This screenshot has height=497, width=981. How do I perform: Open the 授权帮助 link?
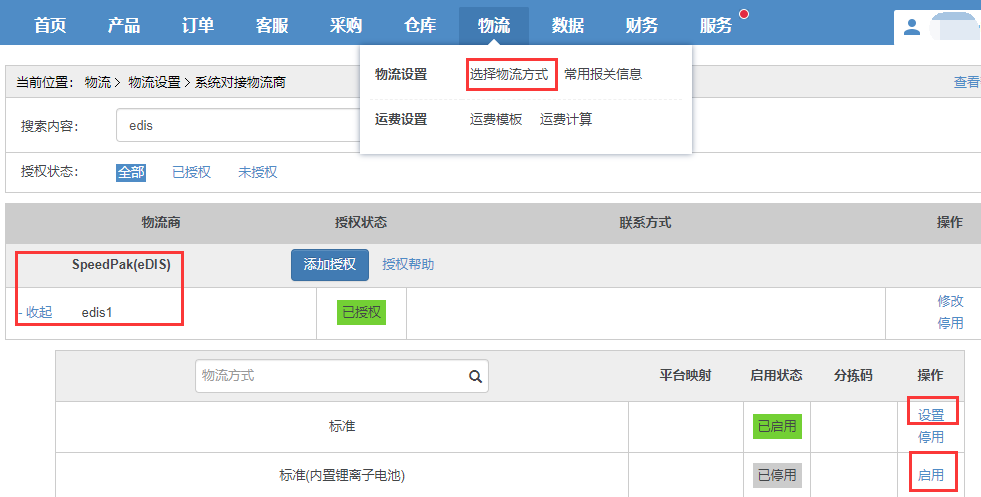[x=408, y=265]
